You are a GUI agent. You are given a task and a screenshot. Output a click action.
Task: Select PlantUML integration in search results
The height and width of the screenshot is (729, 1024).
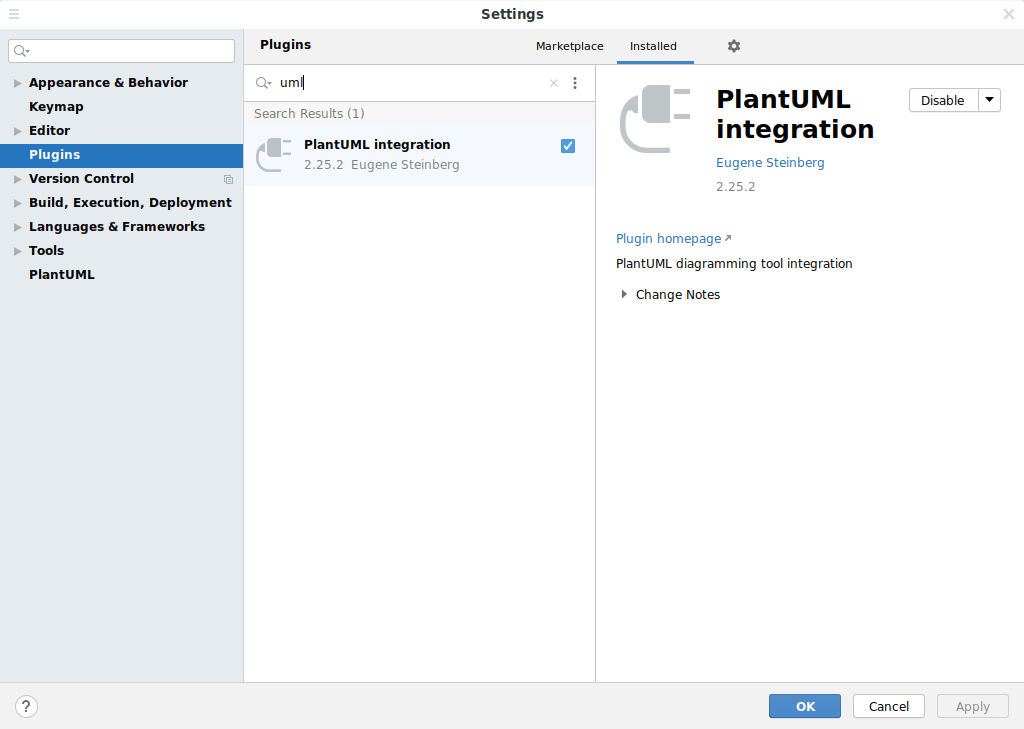pos(419,155)
